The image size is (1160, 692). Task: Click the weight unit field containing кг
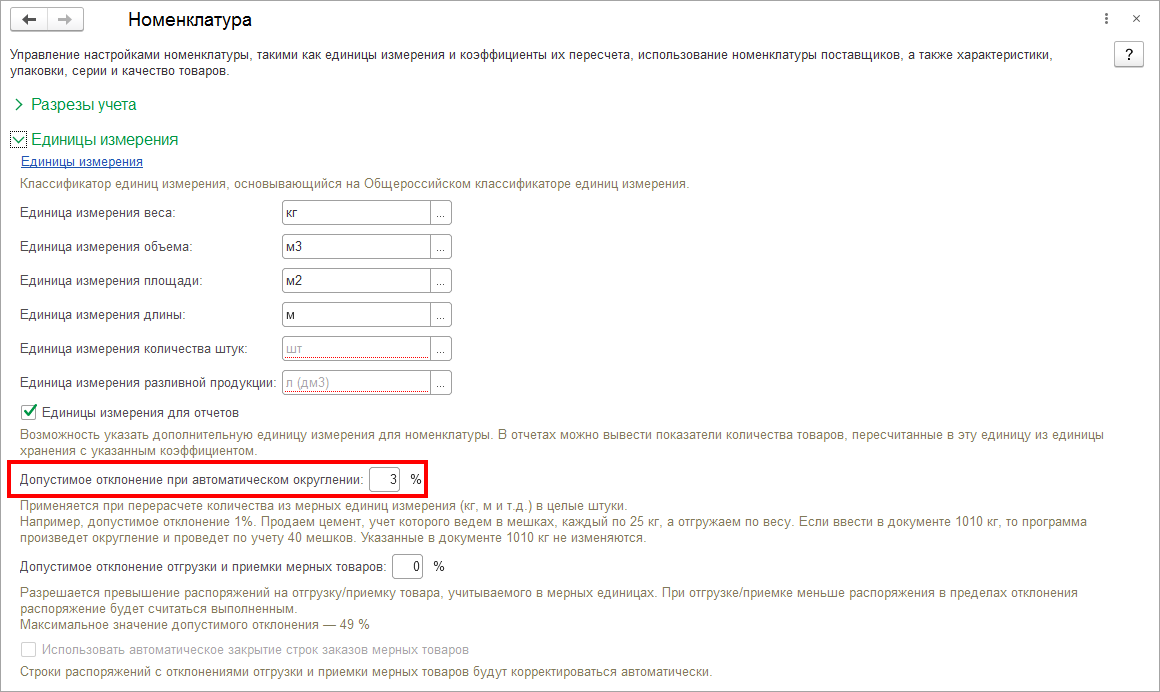click(356, 213)
